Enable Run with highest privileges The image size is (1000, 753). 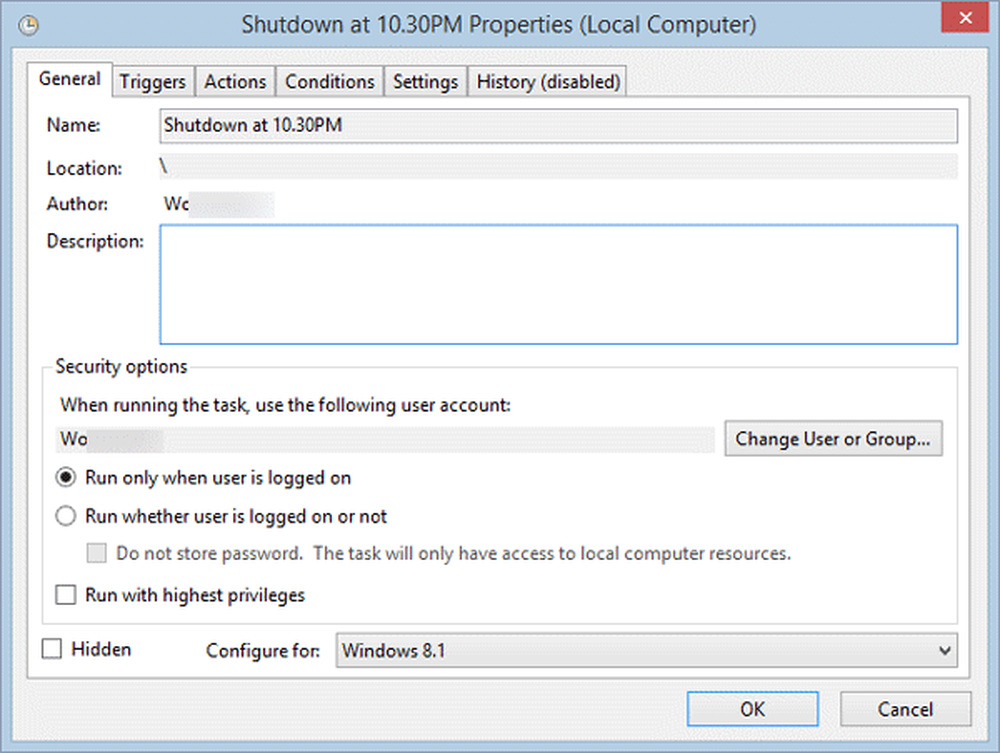[x=66, y=596]
